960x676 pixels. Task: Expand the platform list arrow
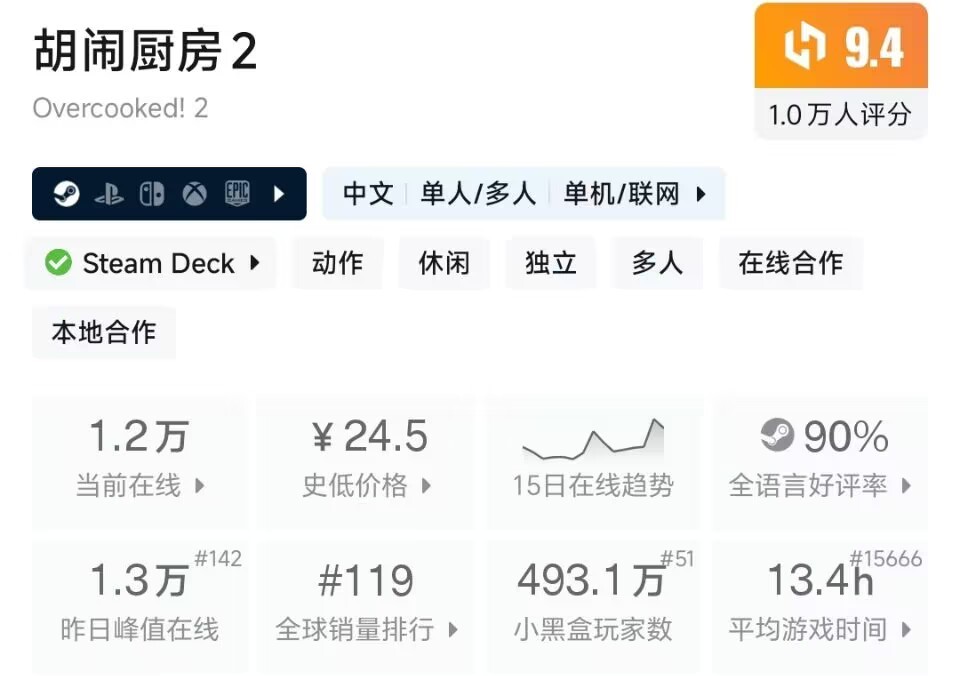(279, 194)
